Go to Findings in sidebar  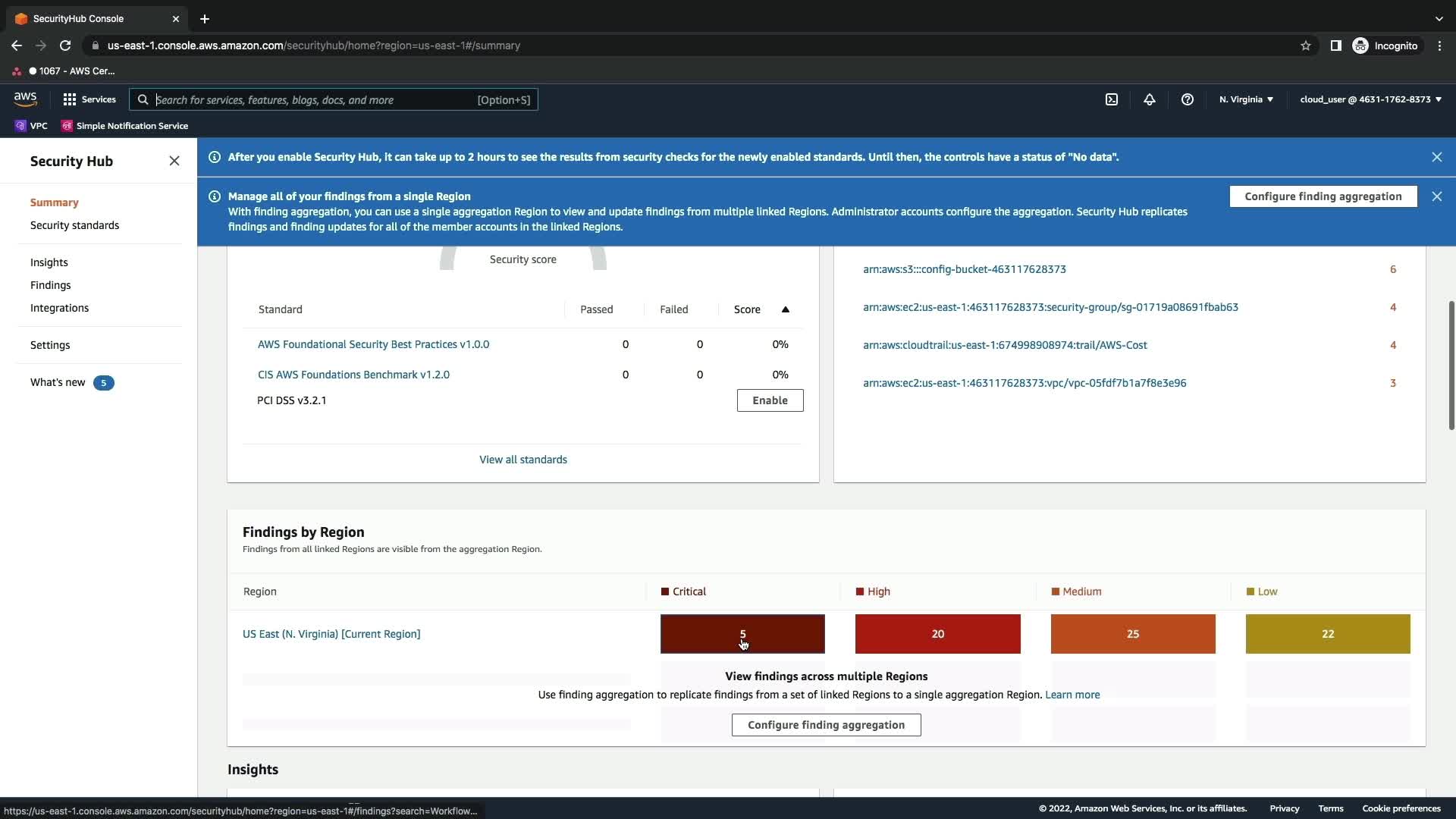50,285
